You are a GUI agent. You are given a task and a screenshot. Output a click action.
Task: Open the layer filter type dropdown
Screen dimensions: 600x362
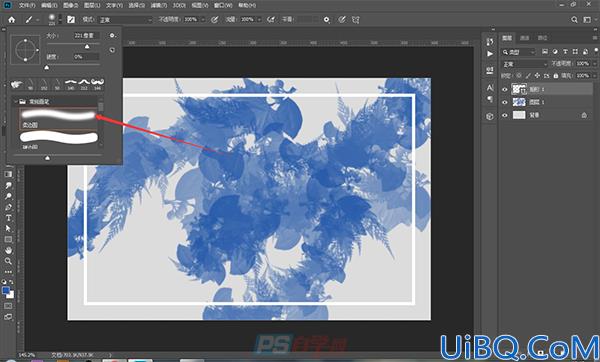click(x=519, y=52)
